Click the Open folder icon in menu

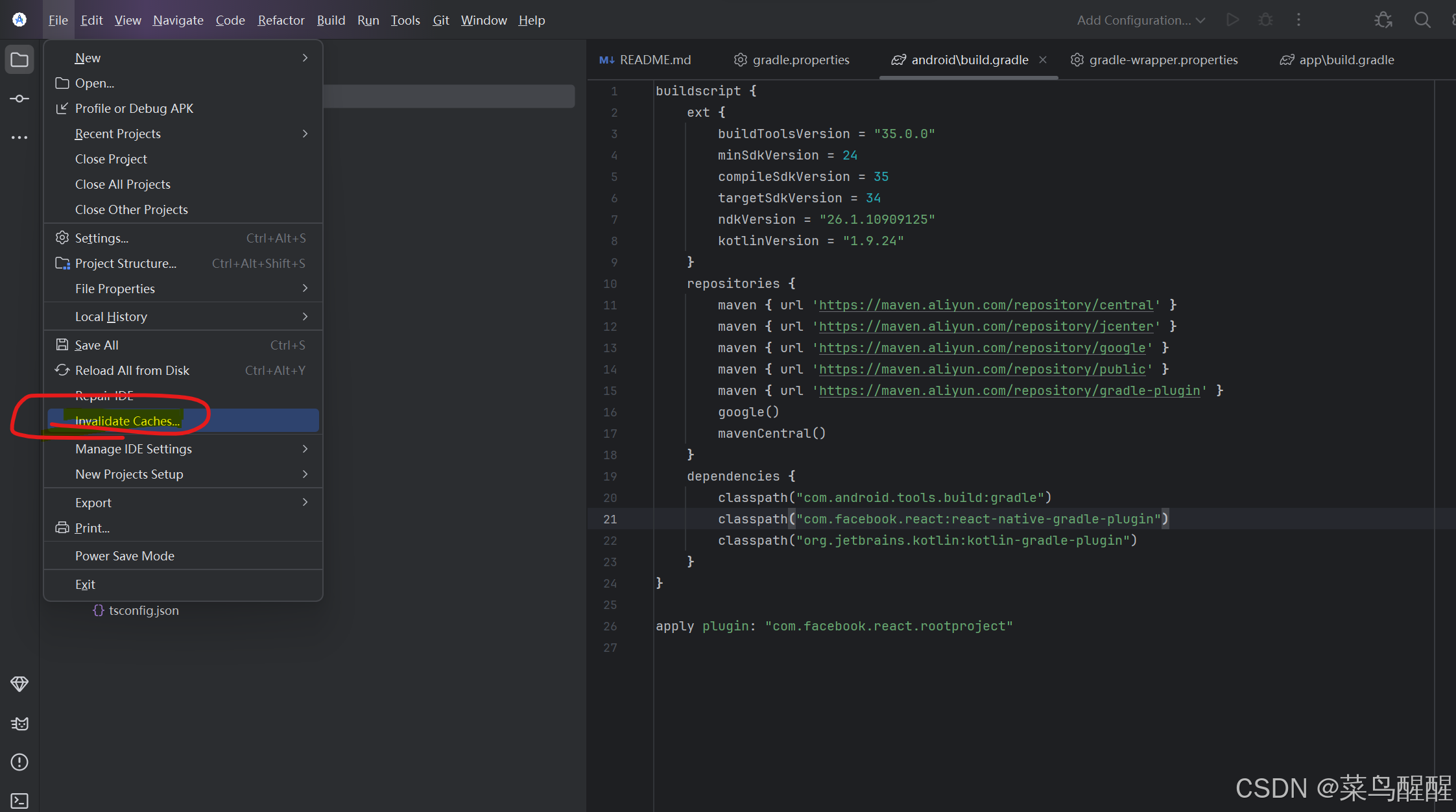click(x=62, y=83)
